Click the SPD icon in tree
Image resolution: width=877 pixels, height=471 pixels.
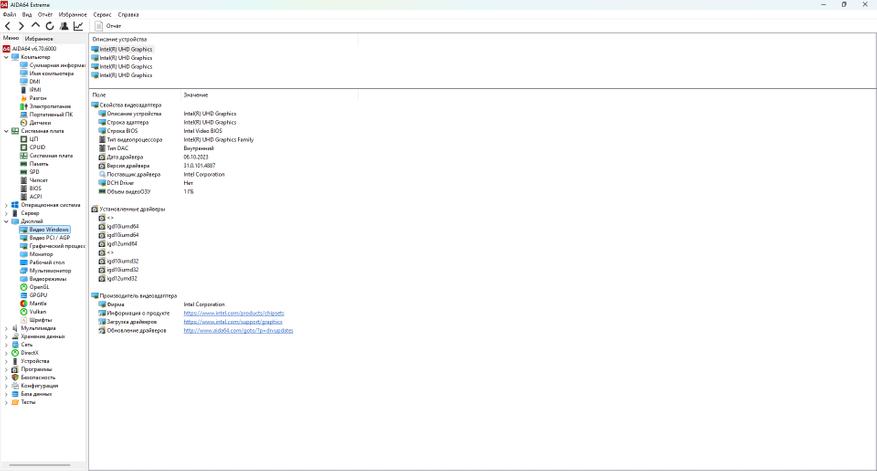(x=23, y=172)
